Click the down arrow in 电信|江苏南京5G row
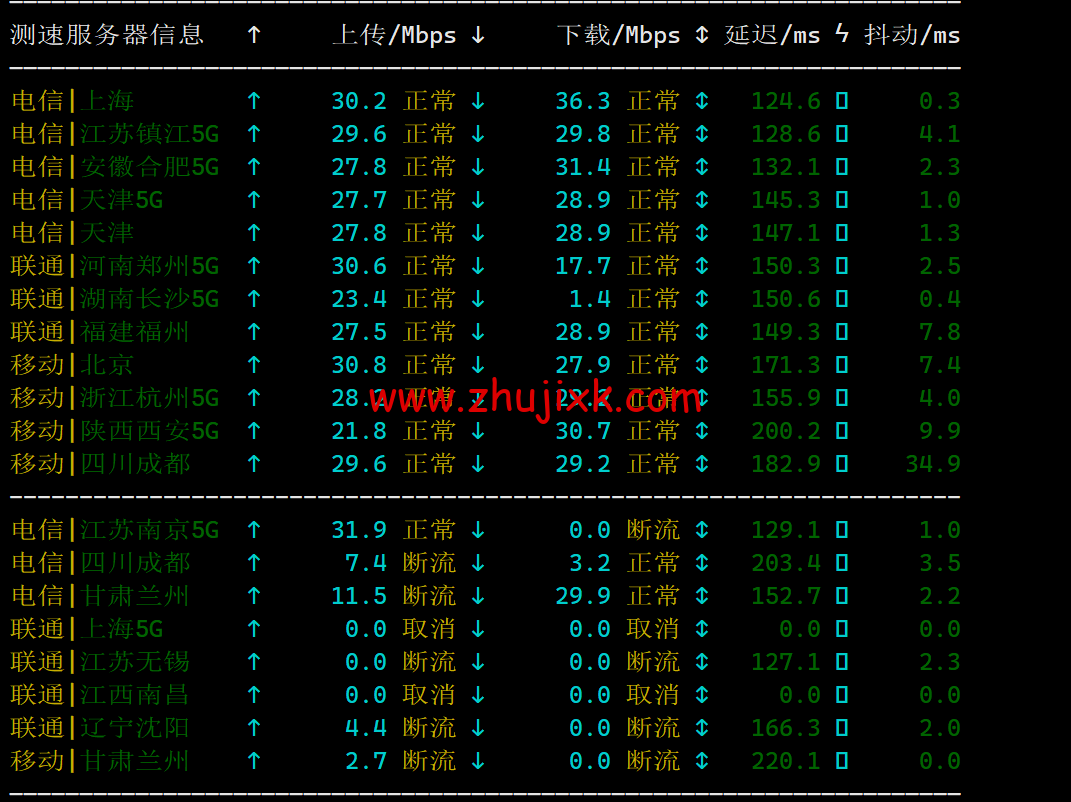1071x802 pixels. 478,530
